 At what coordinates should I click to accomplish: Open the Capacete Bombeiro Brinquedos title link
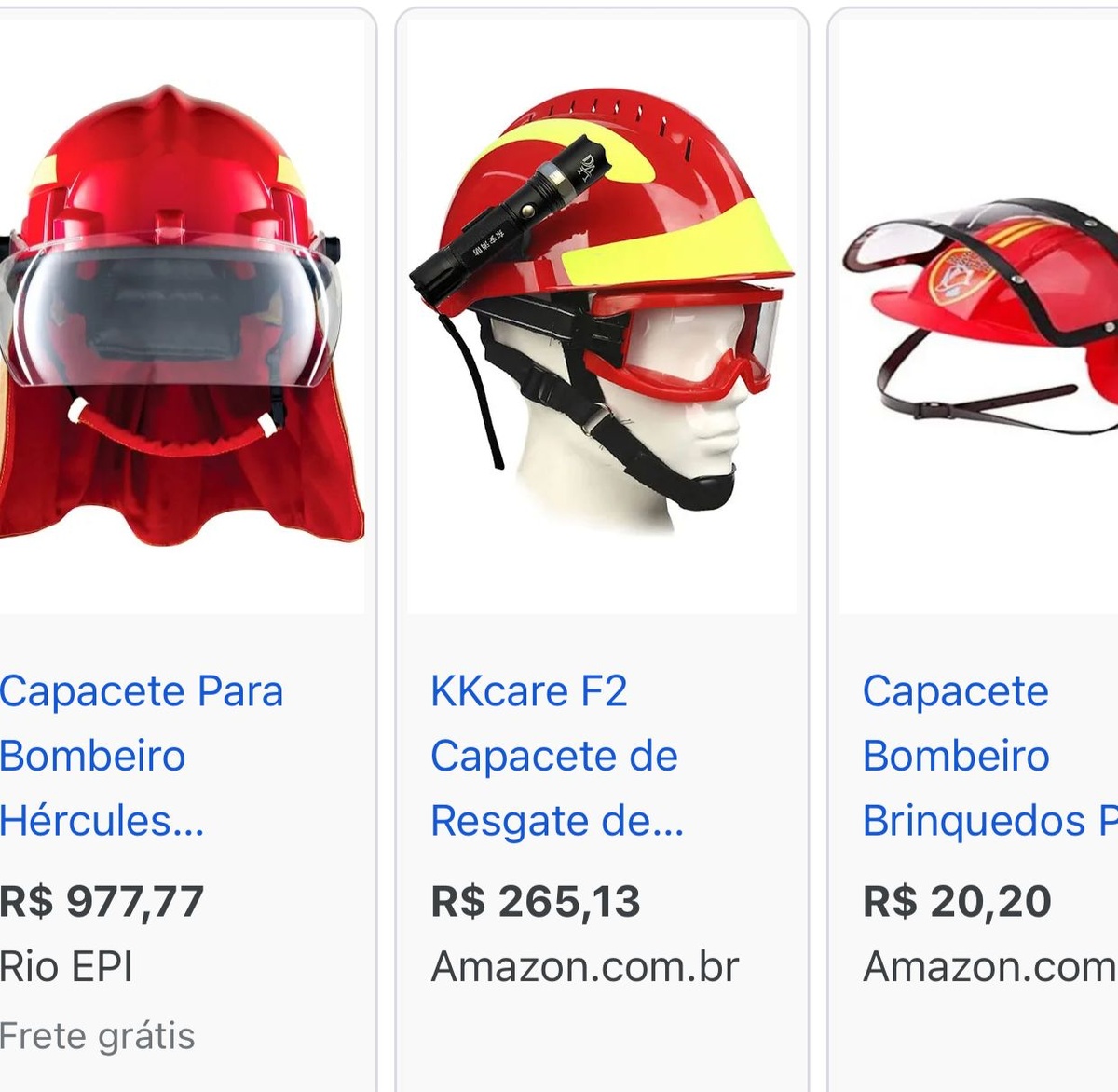click(989, 756)
